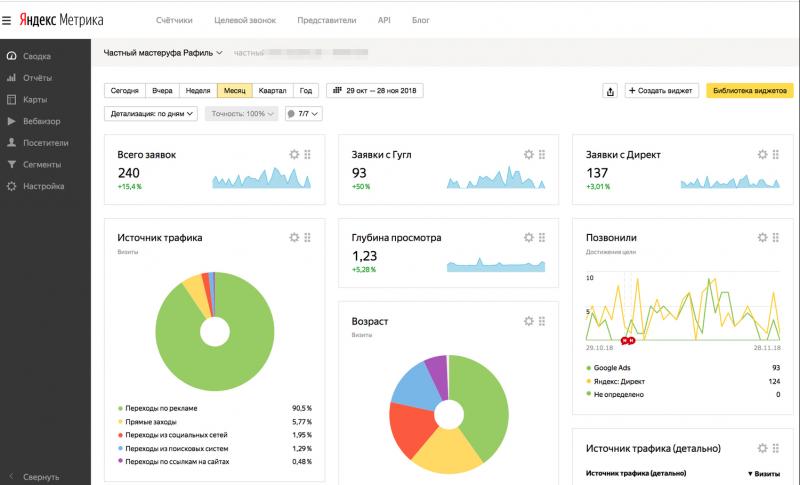The height and width of the screenshot is (485, 800).
Task: Click drag handle of Возраст widget
Action: pos(542,321)
